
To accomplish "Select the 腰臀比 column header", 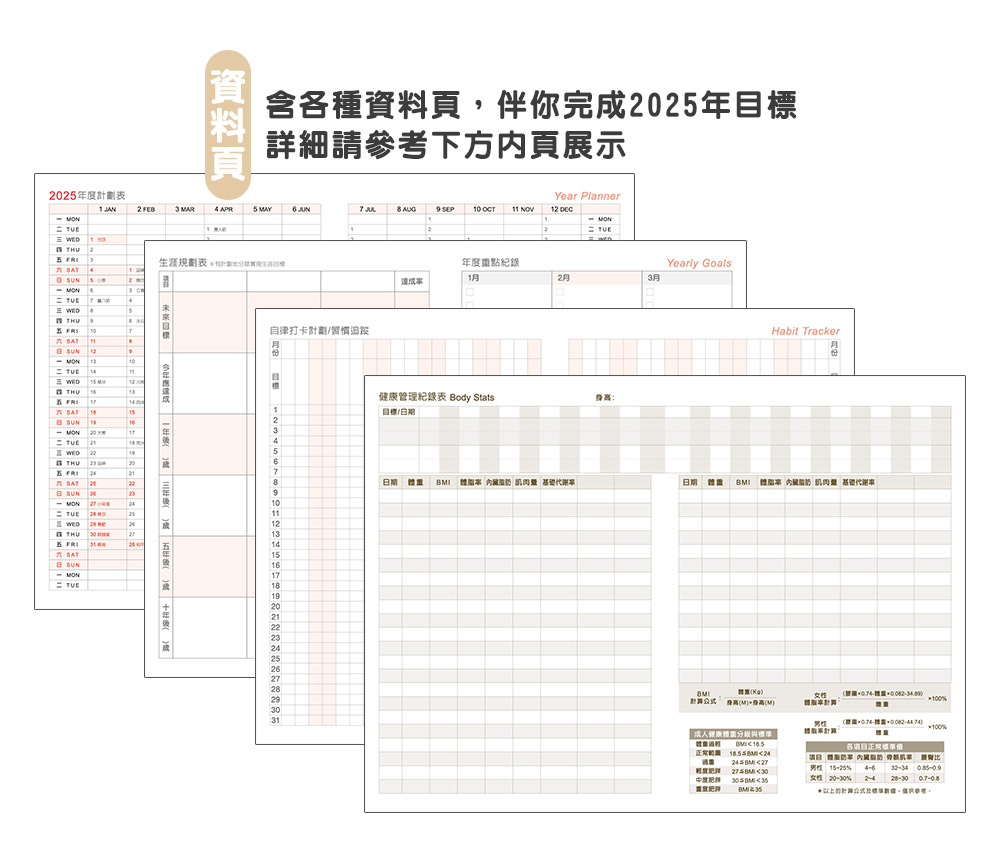I will [930, 758].
